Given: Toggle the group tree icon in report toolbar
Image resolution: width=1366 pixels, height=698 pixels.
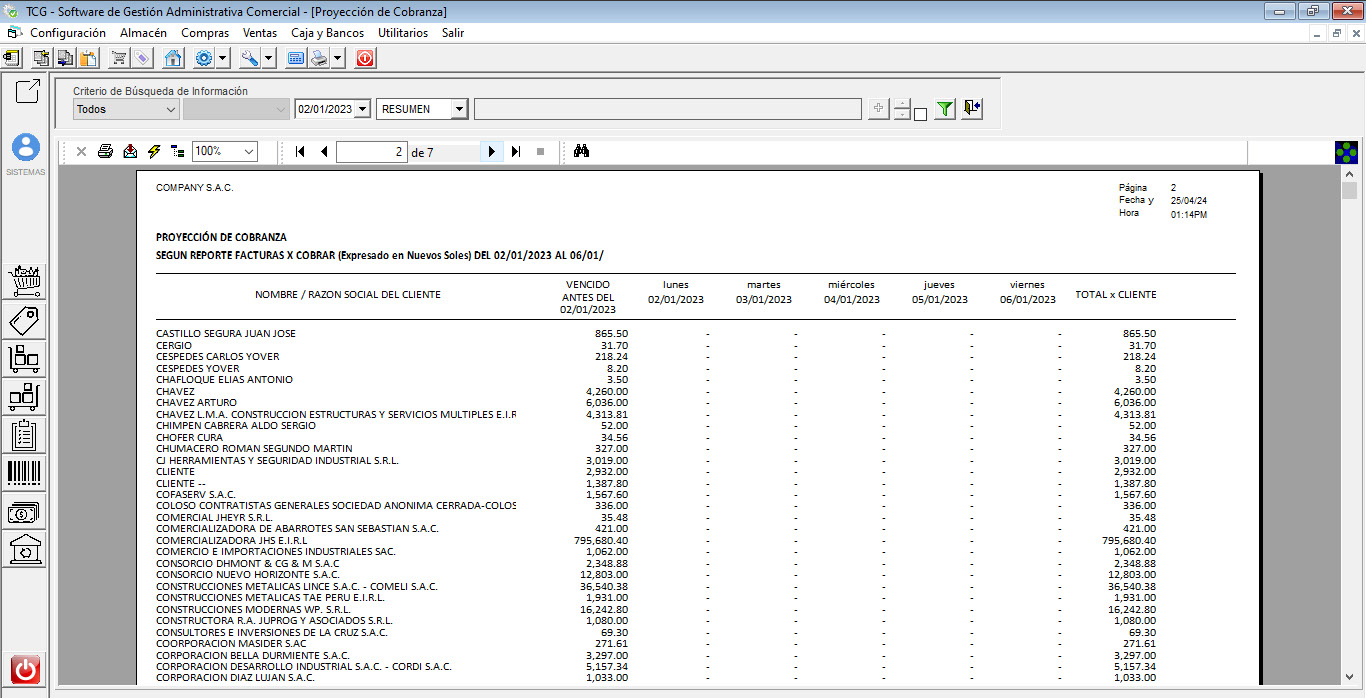Looking at the screenshot, I should 177,152.
